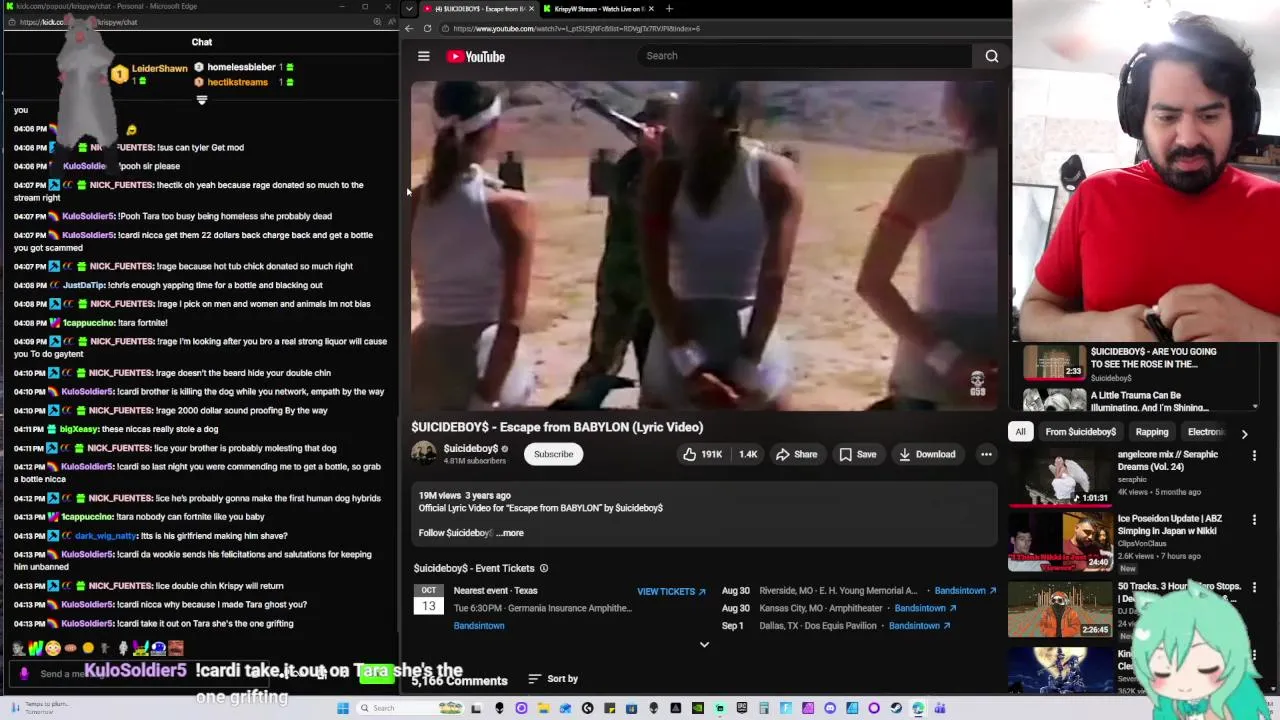Open a new browser tab
The height and width of the screenshot is (720, 1280).
(669, 9)
